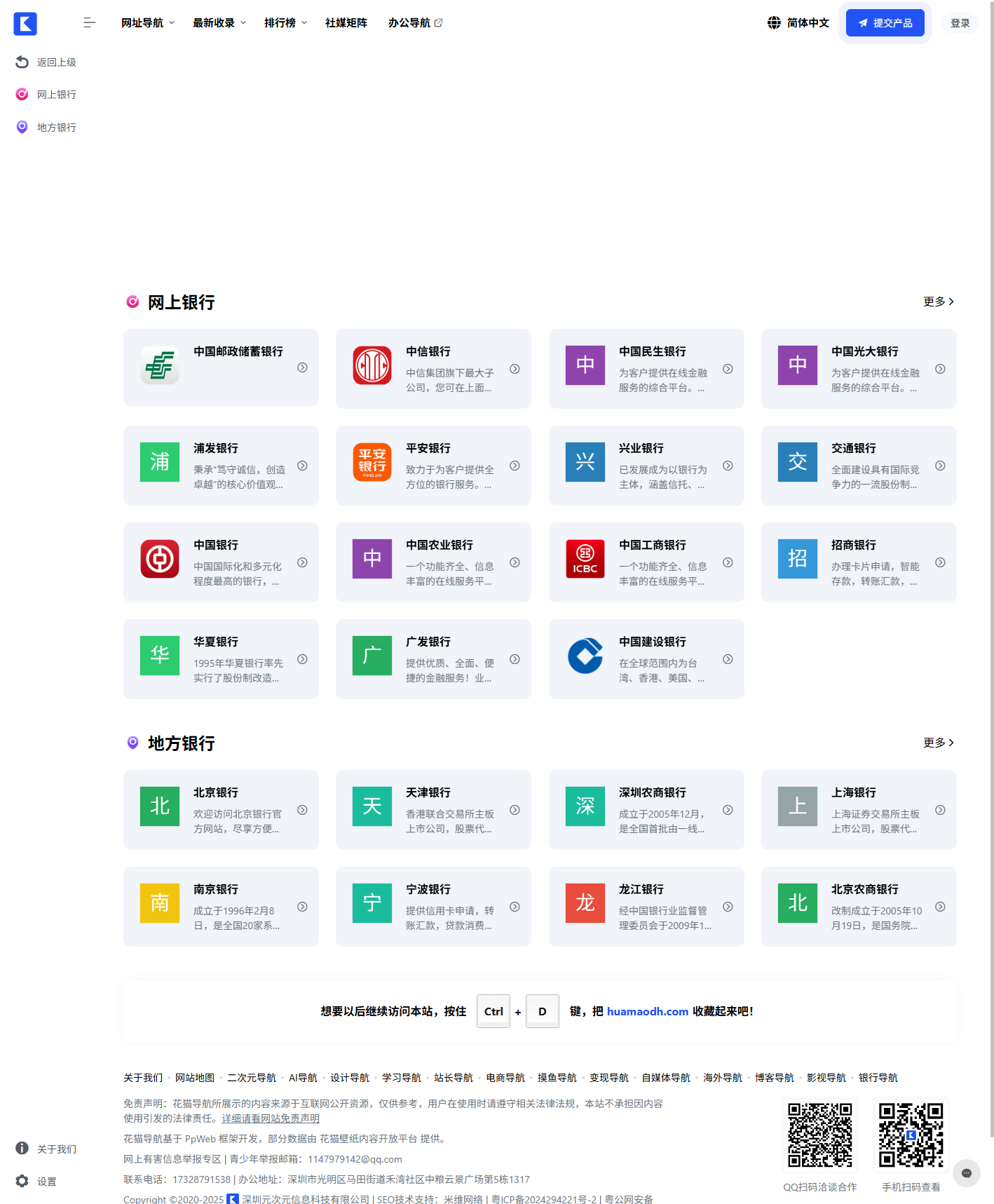Viewport: 994px width, 1204px height.
Task: Click the arrow on 中国建设银行 card
Action: [x=728, y=659]
